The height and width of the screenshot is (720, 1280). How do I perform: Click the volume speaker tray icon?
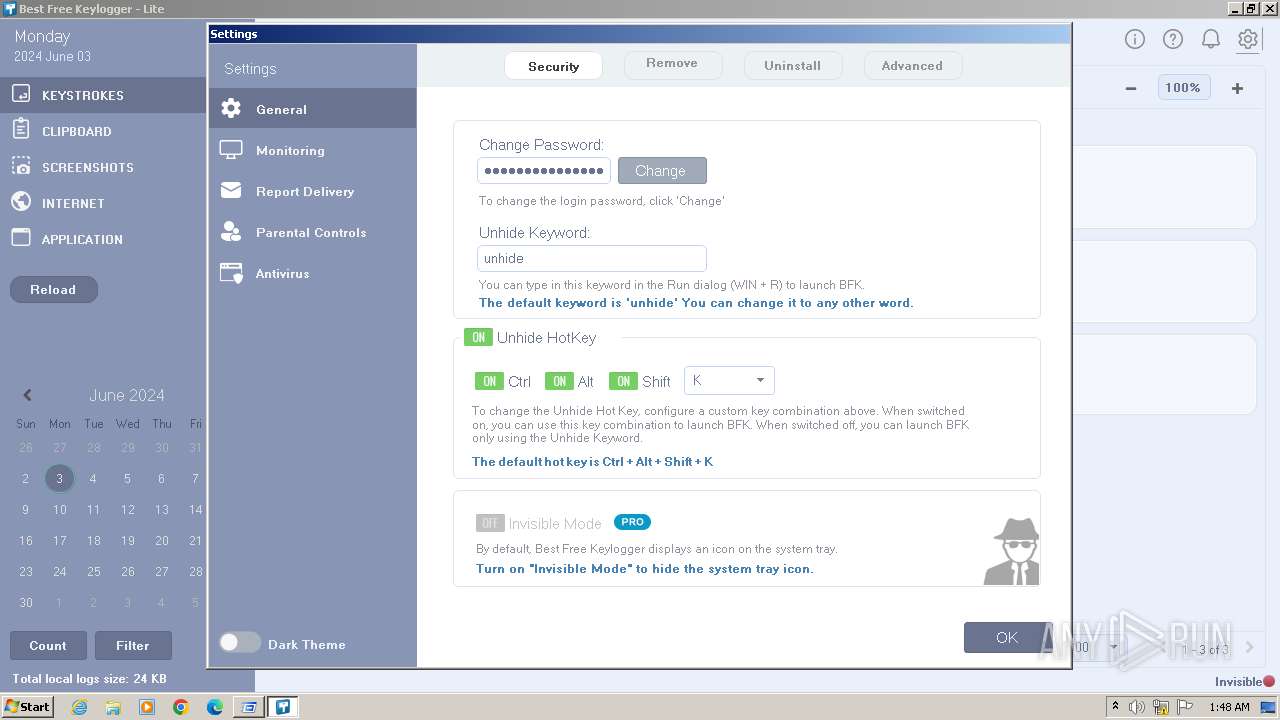tap(1138, 707)
